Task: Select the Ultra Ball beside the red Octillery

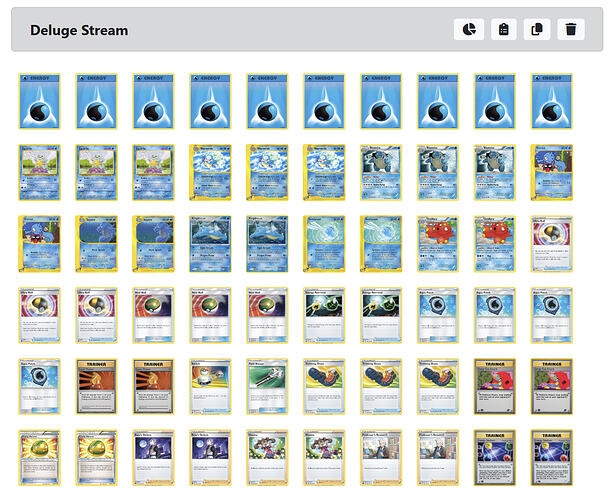Action: [x=552, y=244]
